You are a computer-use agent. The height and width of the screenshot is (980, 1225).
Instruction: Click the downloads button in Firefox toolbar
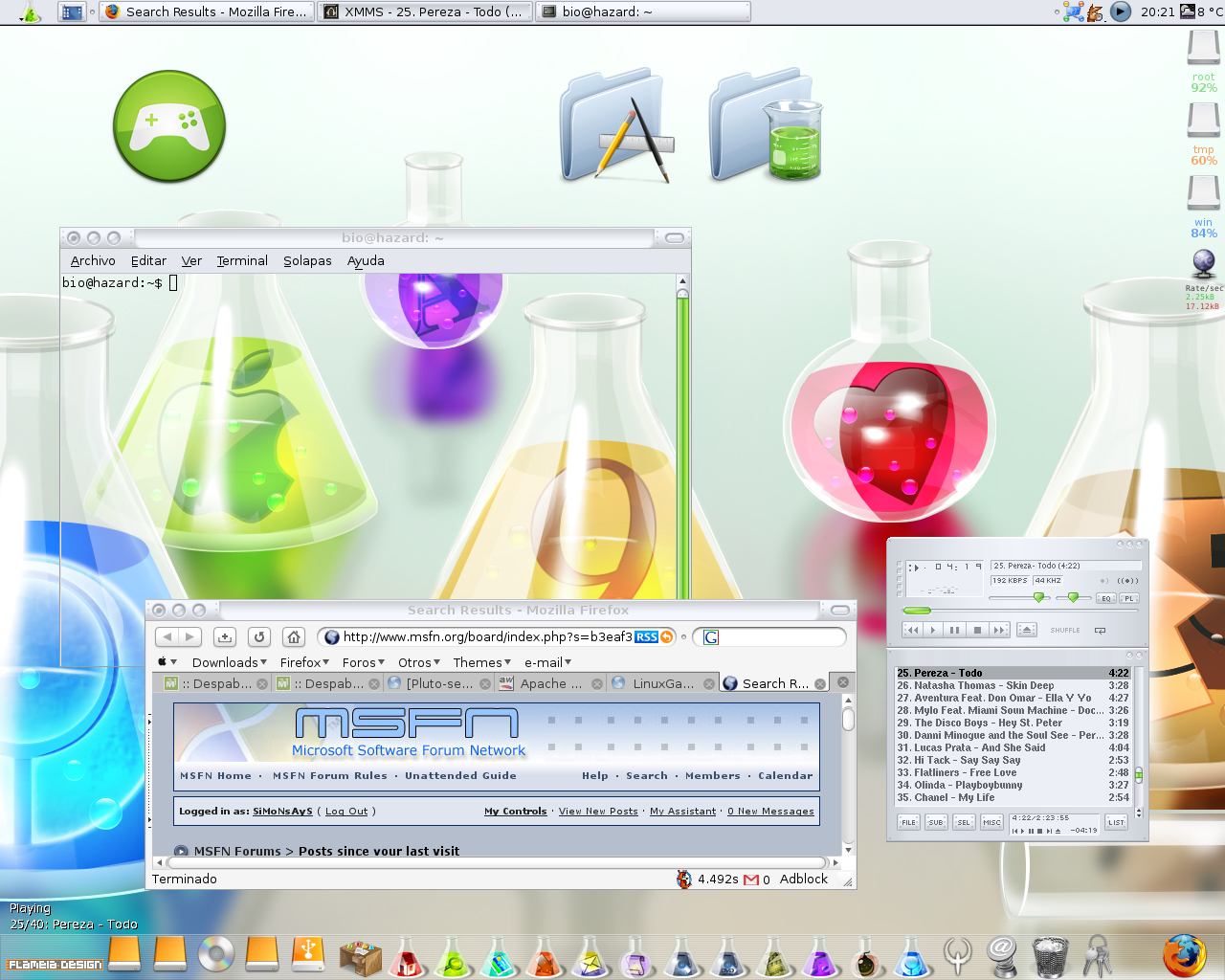(x=225, y=636)
